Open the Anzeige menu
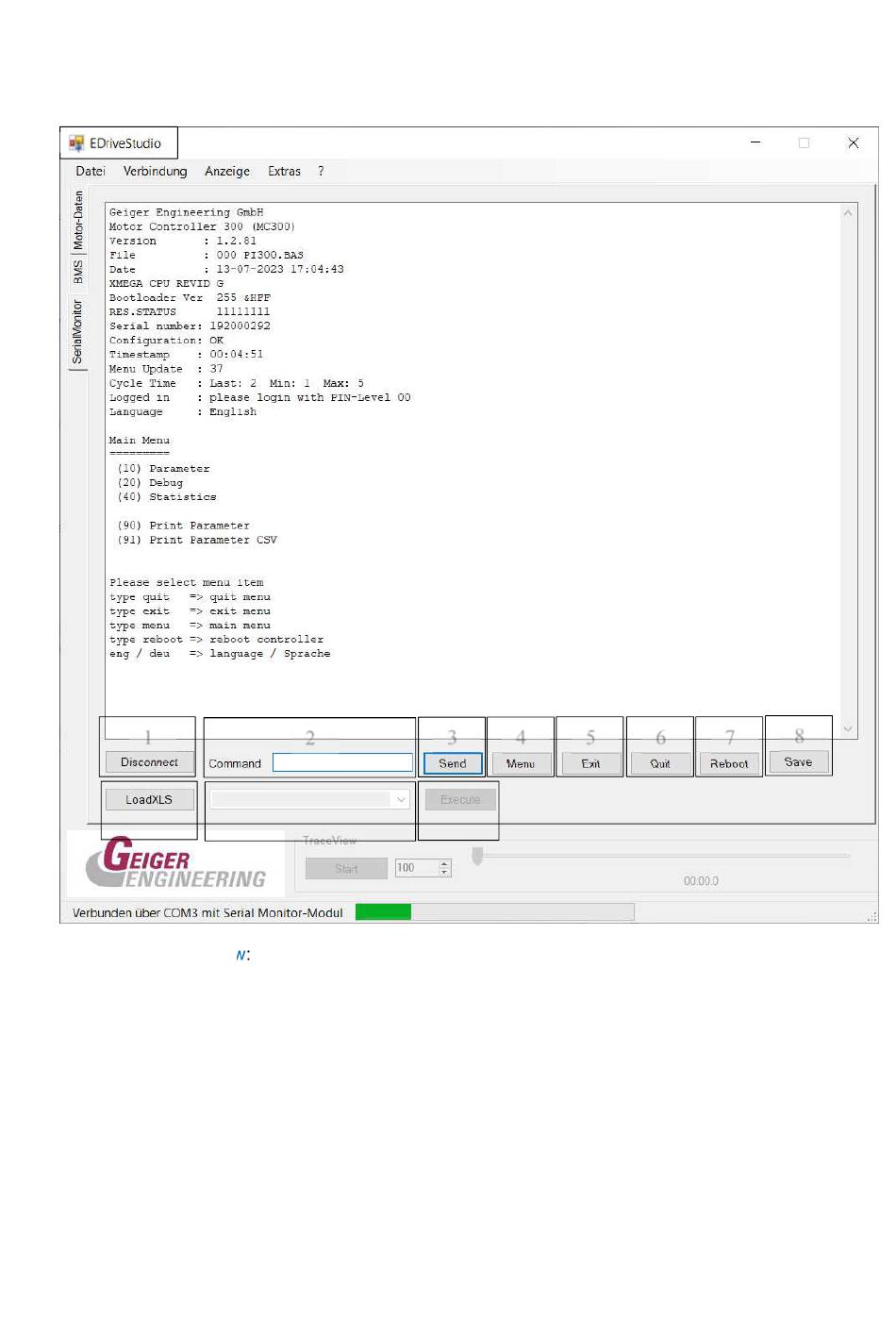 (227, 171)
